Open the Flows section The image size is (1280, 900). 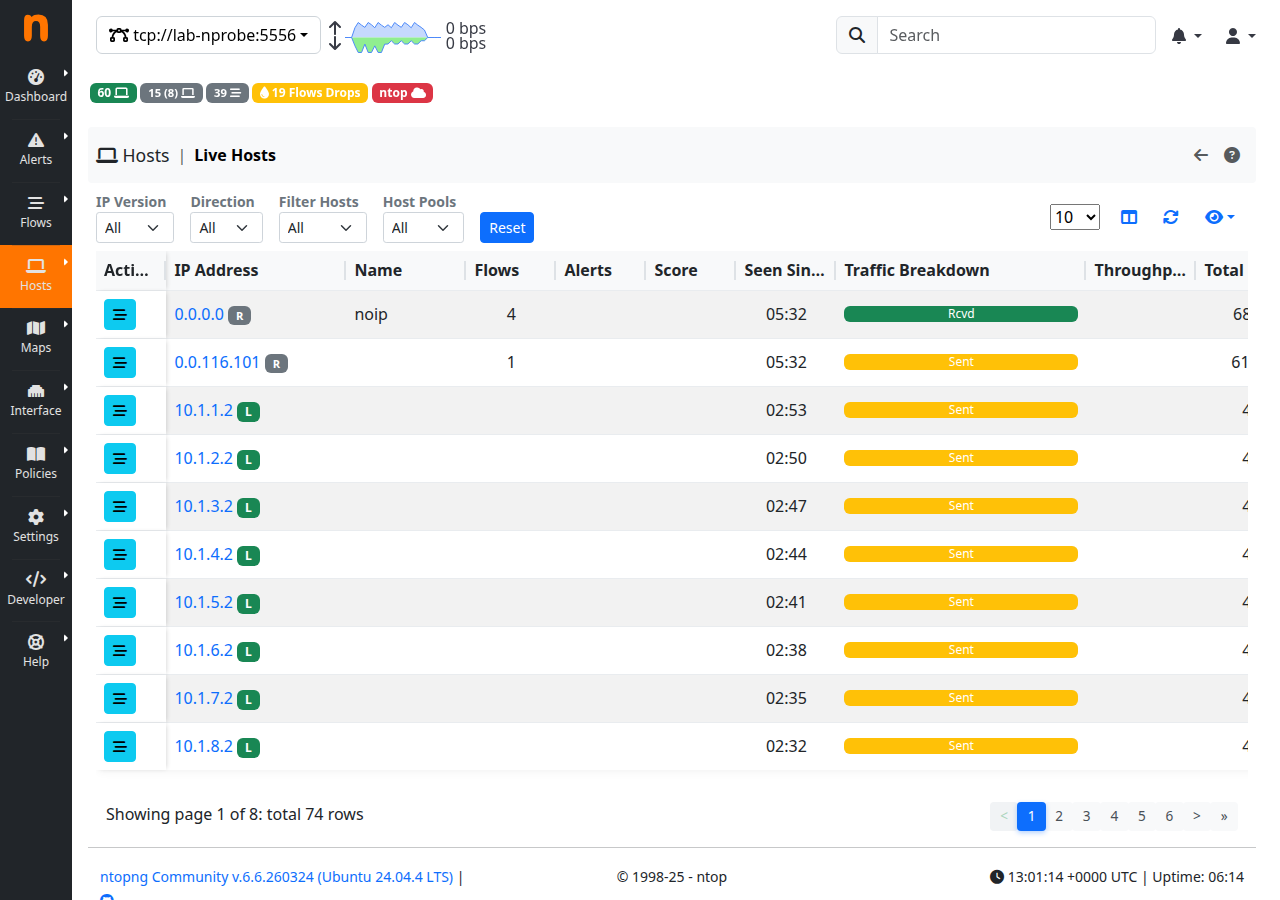(36, 211)
